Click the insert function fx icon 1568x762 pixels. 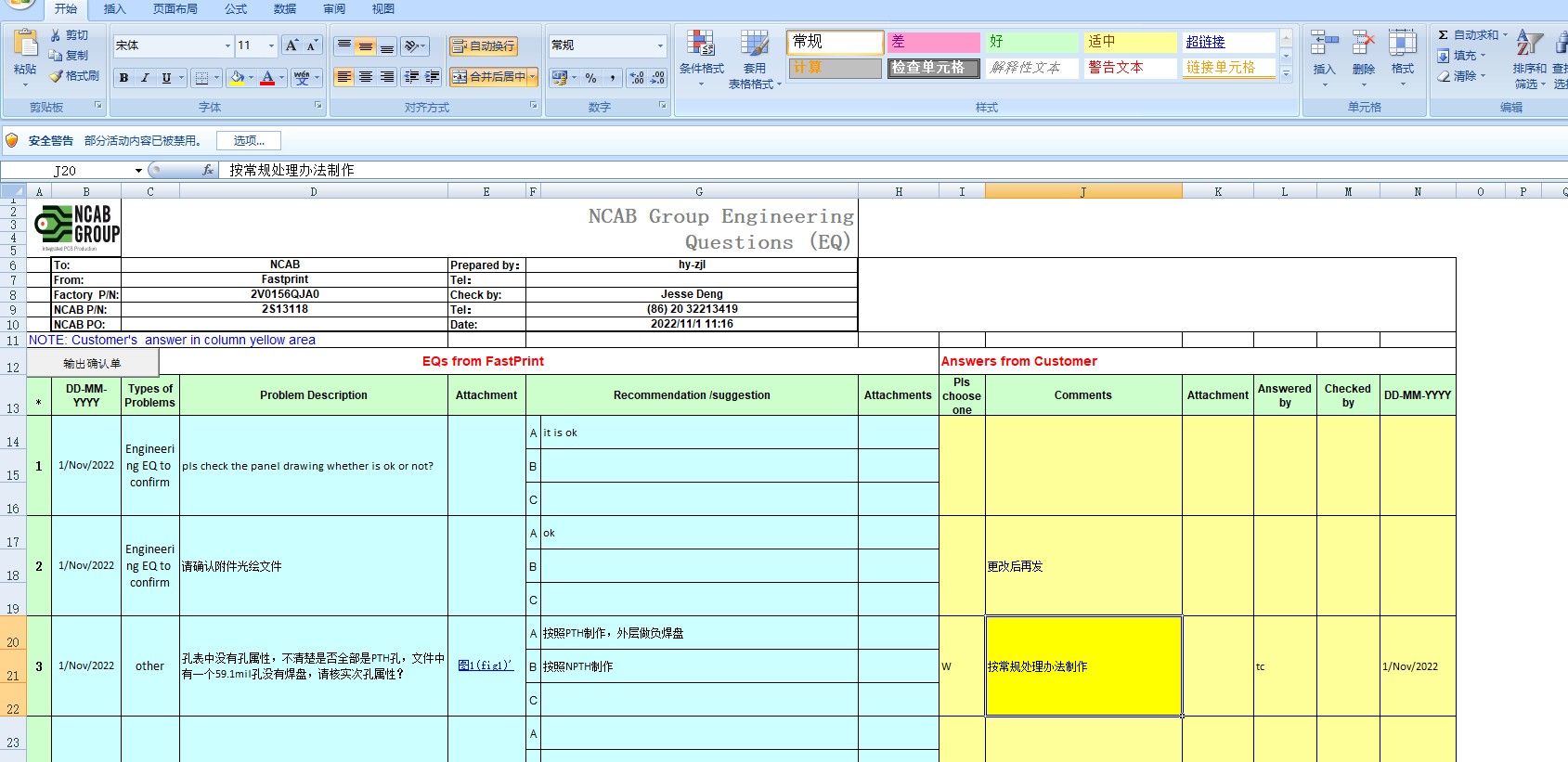pos(208,170)
